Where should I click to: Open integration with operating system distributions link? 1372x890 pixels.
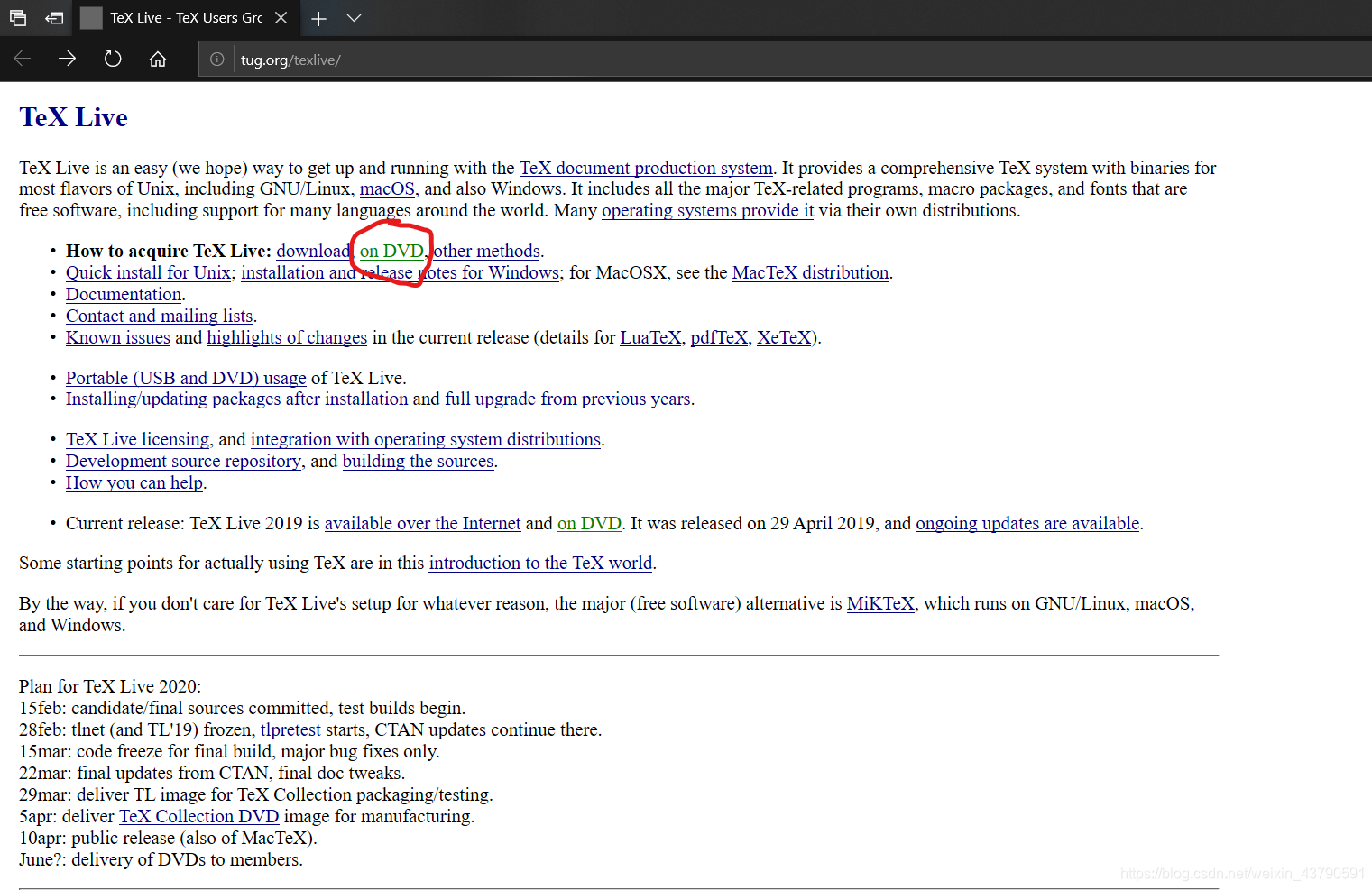pyautogui.click(x=426, y=440)
